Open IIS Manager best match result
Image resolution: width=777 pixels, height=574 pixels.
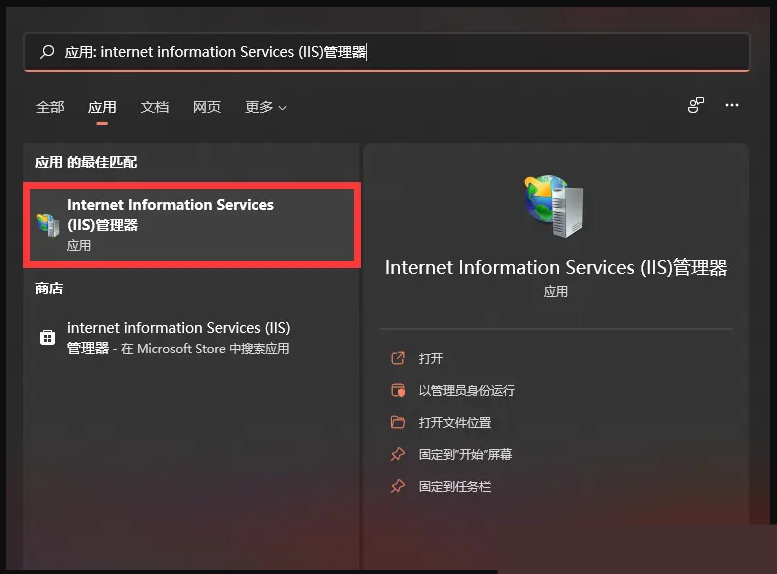pos(190,224)
